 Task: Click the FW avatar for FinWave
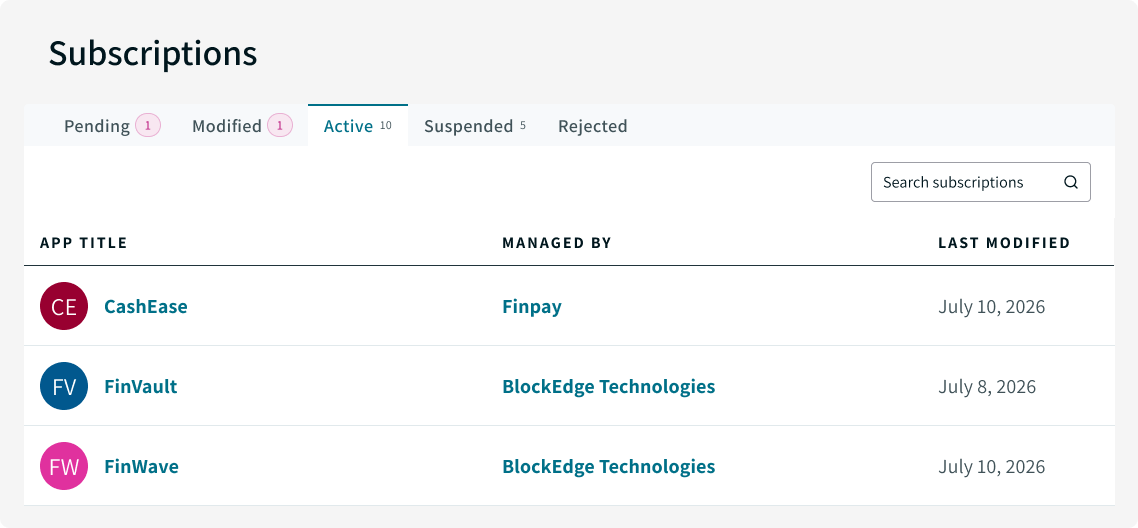tap(64, 466)
